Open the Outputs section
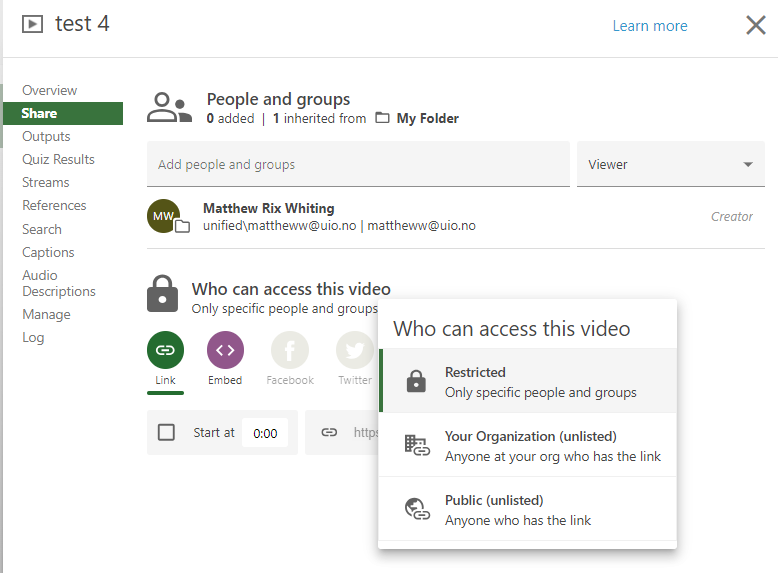Image resolution: width=778 pixels, height=573 pixels. click(x=46, y=136)
